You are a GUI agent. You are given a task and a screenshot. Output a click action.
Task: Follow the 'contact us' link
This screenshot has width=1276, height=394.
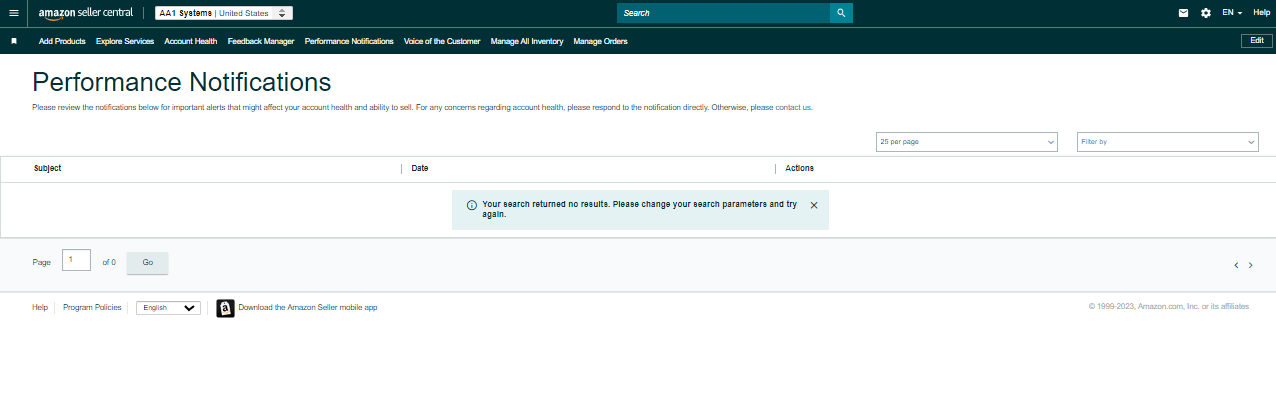pyautogui.click(x=794, y=107)
